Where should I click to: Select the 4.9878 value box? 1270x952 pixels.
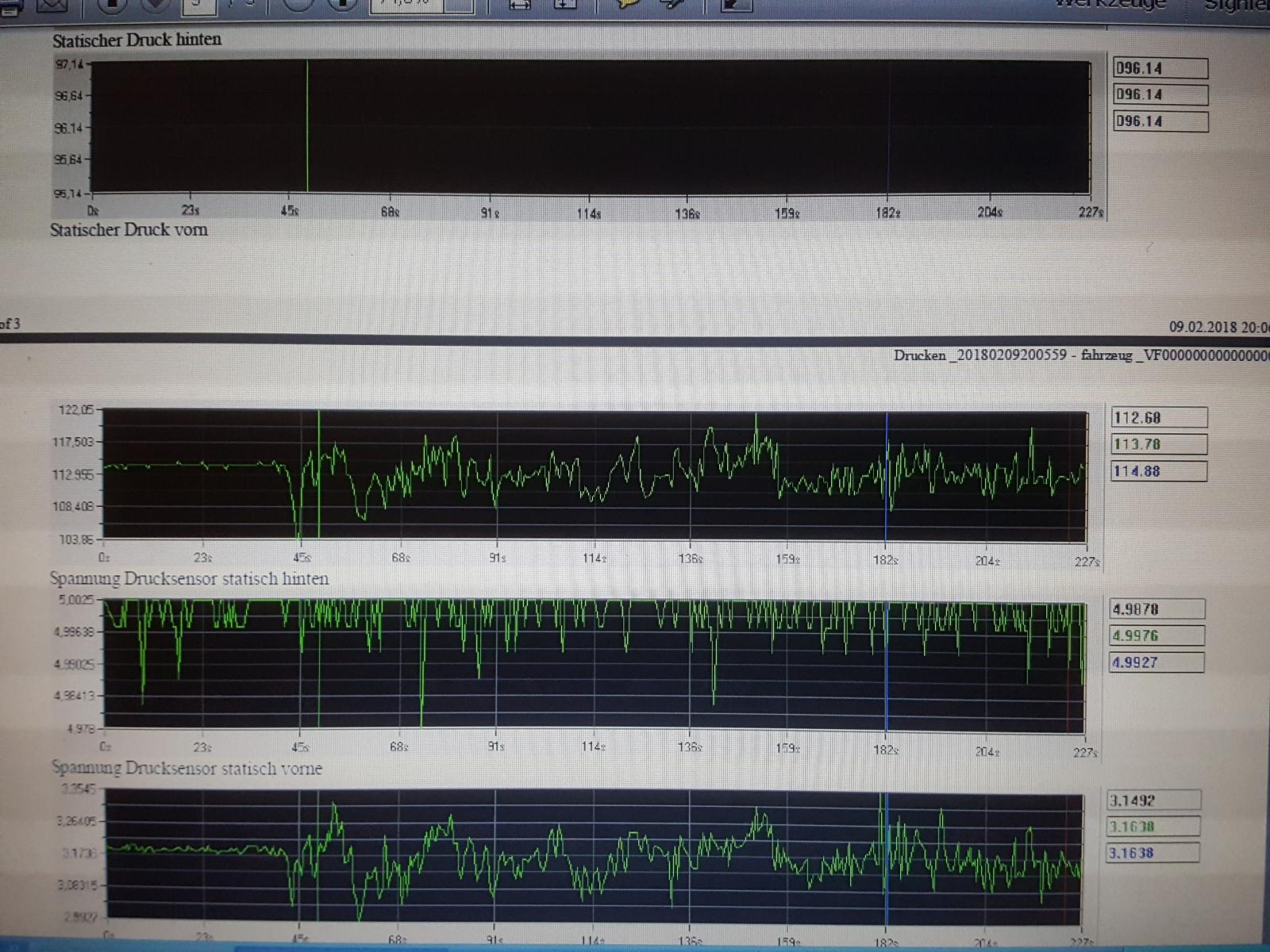(x=1157, y=609)
